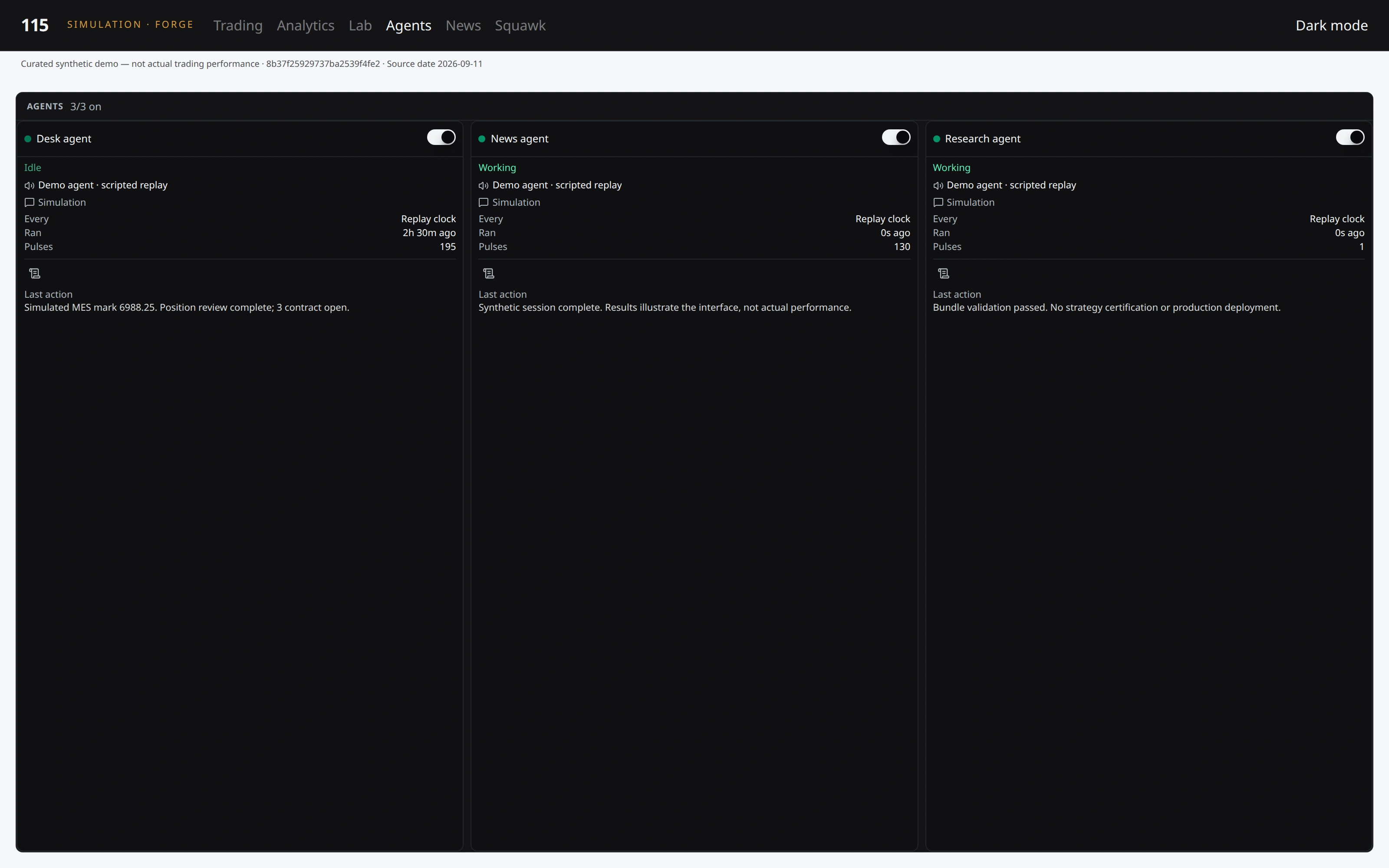Viewport: 1389px width, 868px height.
Task: Click the Simulation label in Research agent
Action: (x=971, y=203)
